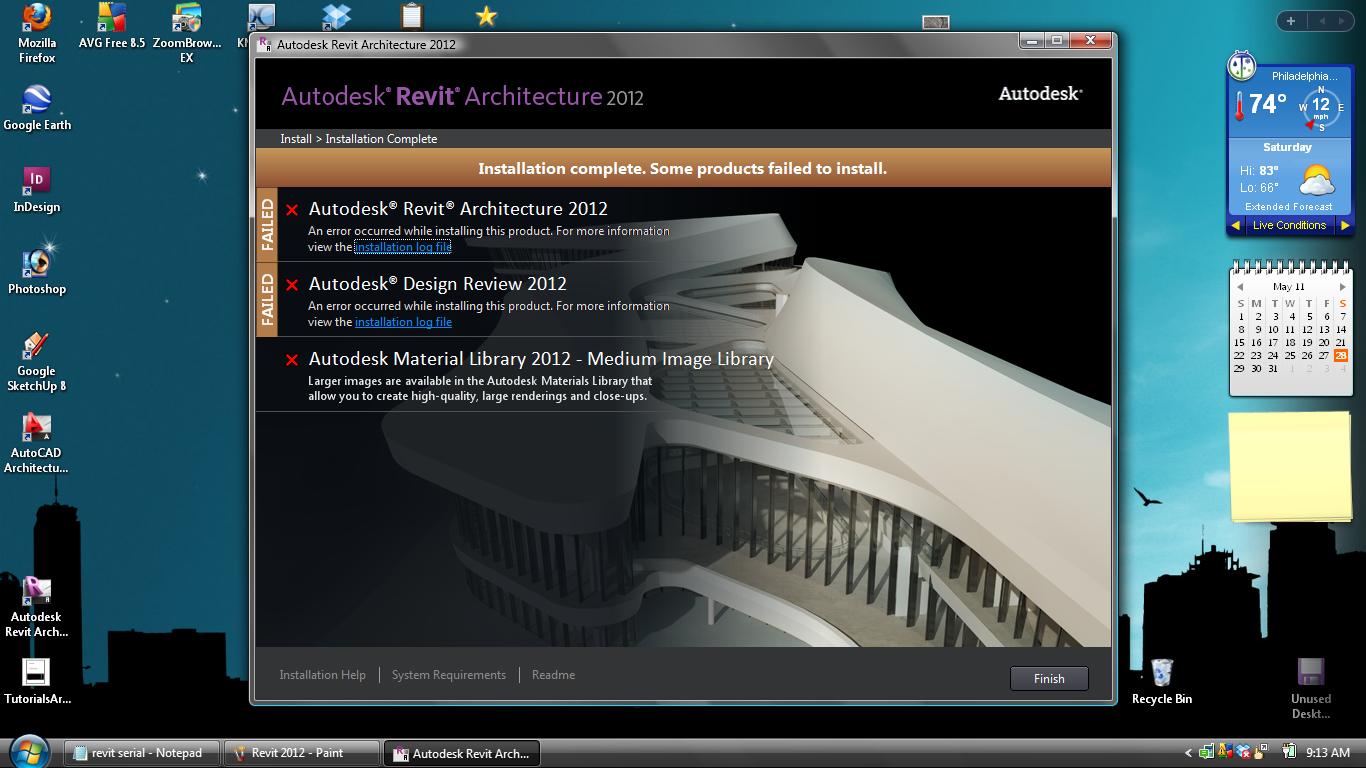Open Live Conditions in weather gadget
1366x768 pixels.
tap(1289, 226)
